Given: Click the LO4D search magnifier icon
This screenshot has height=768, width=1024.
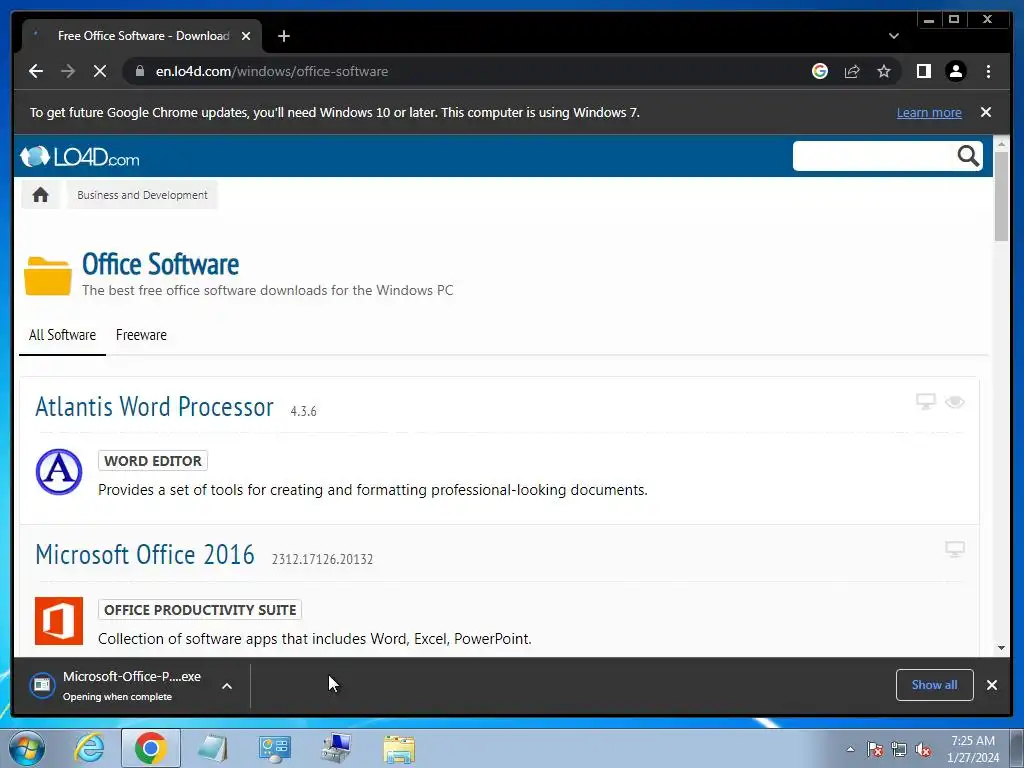Looking at the screenshot, I should click(x=968, y=156).
